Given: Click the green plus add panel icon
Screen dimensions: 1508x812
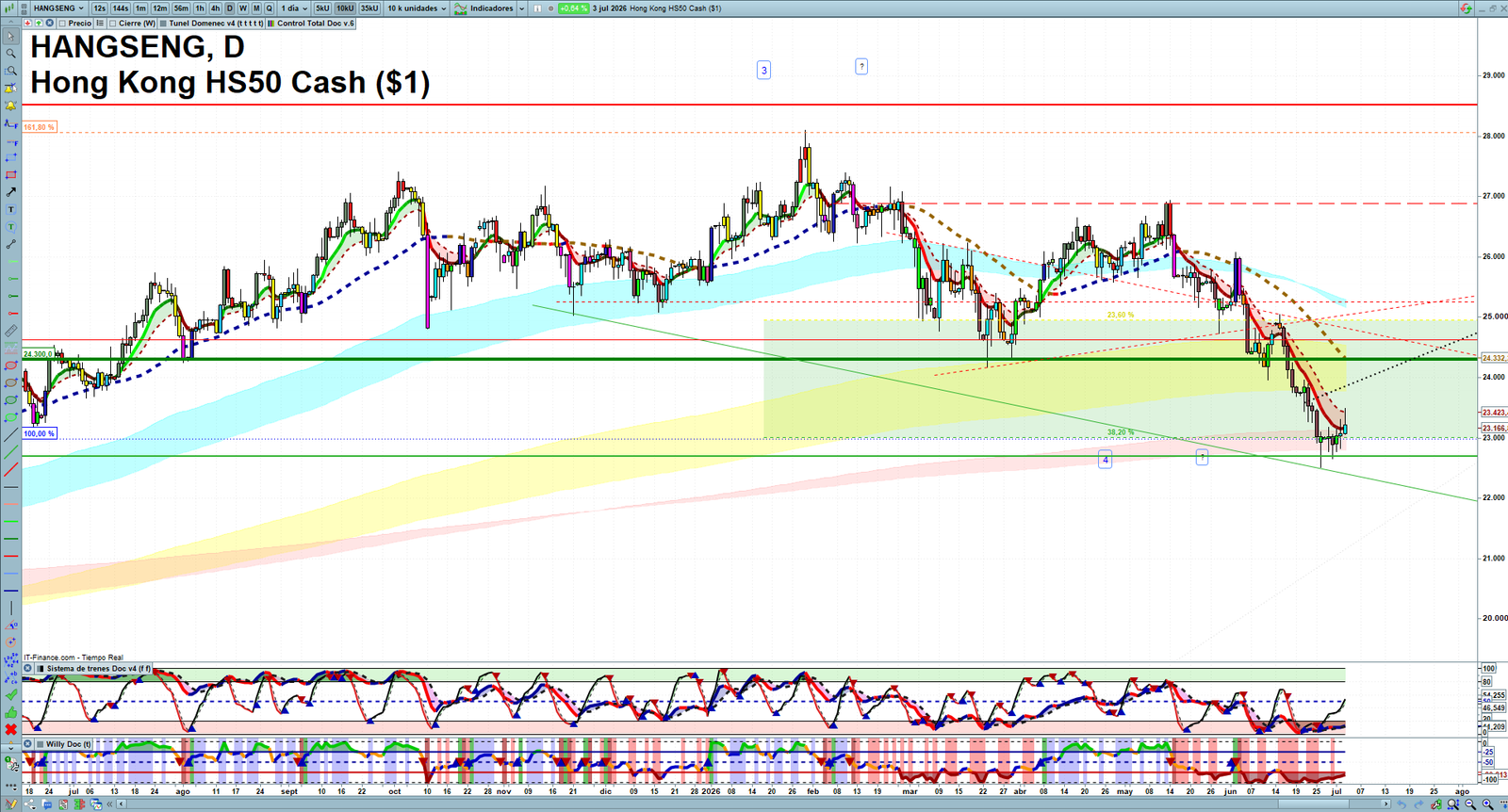Looking at the screenshot, I should click(x=39, y=23).
